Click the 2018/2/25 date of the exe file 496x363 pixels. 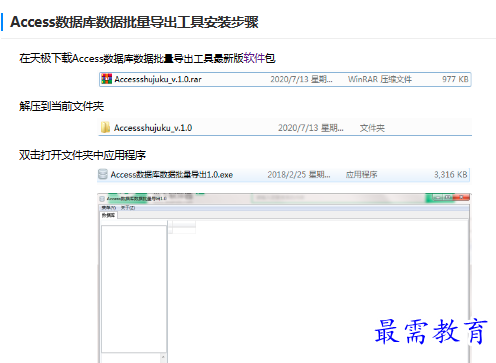299,175
